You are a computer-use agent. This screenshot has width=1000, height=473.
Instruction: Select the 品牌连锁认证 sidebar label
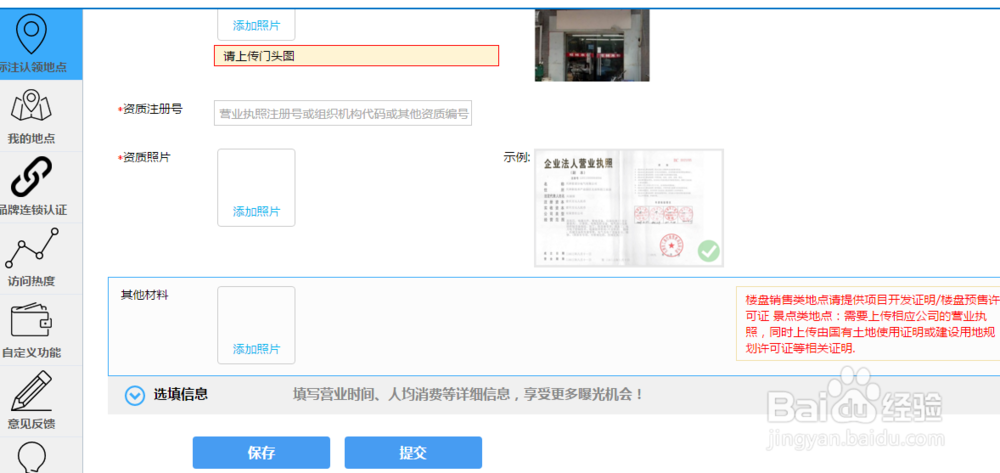point(33,210)
